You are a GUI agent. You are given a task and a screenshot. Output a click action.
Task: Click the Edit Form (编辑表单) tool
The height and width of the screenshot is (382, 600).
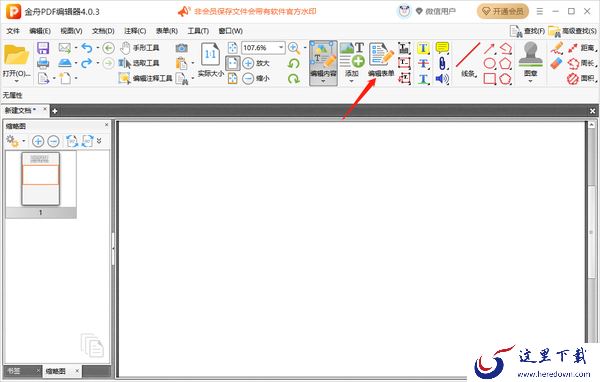click(381, 60)
